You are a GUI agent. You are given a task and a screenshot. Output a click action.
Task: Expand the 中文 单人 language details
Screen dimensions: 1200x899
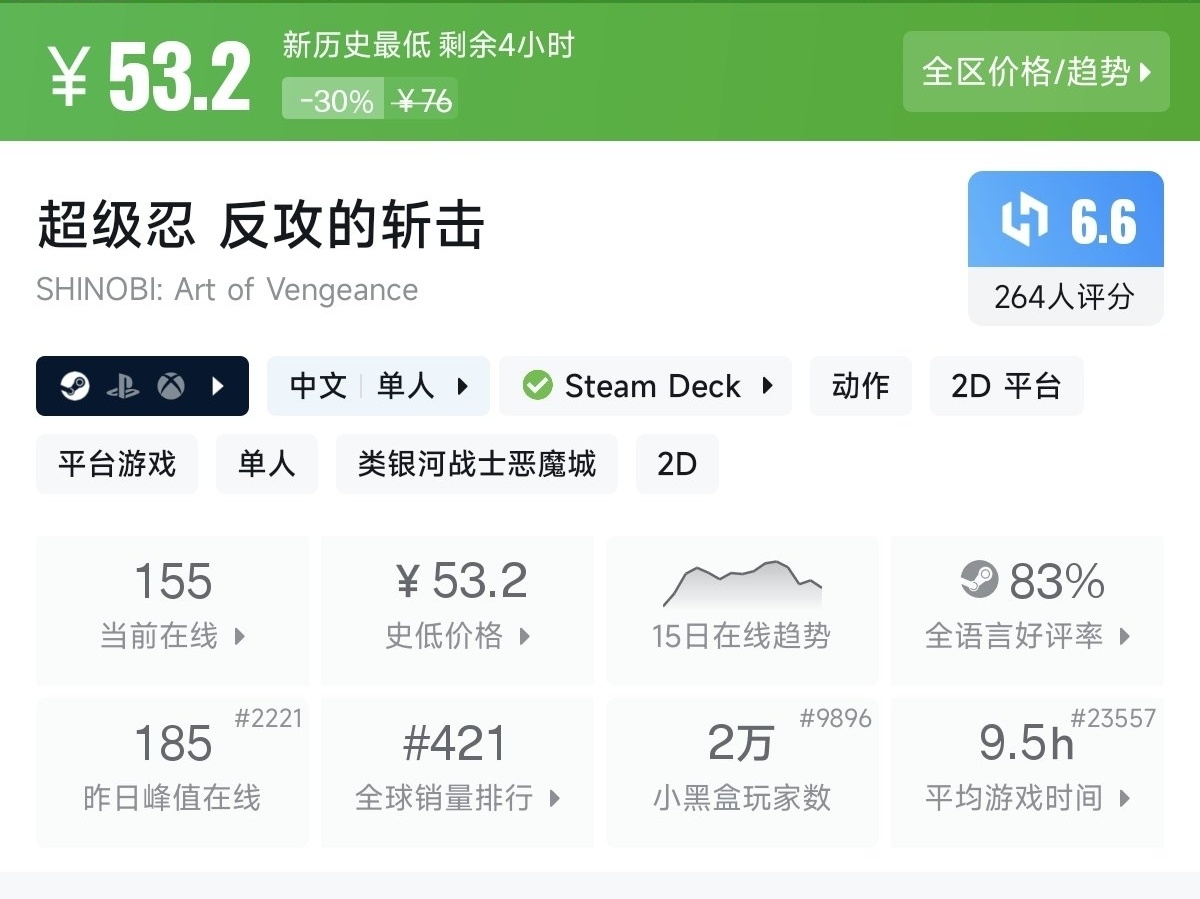(378, 386)
